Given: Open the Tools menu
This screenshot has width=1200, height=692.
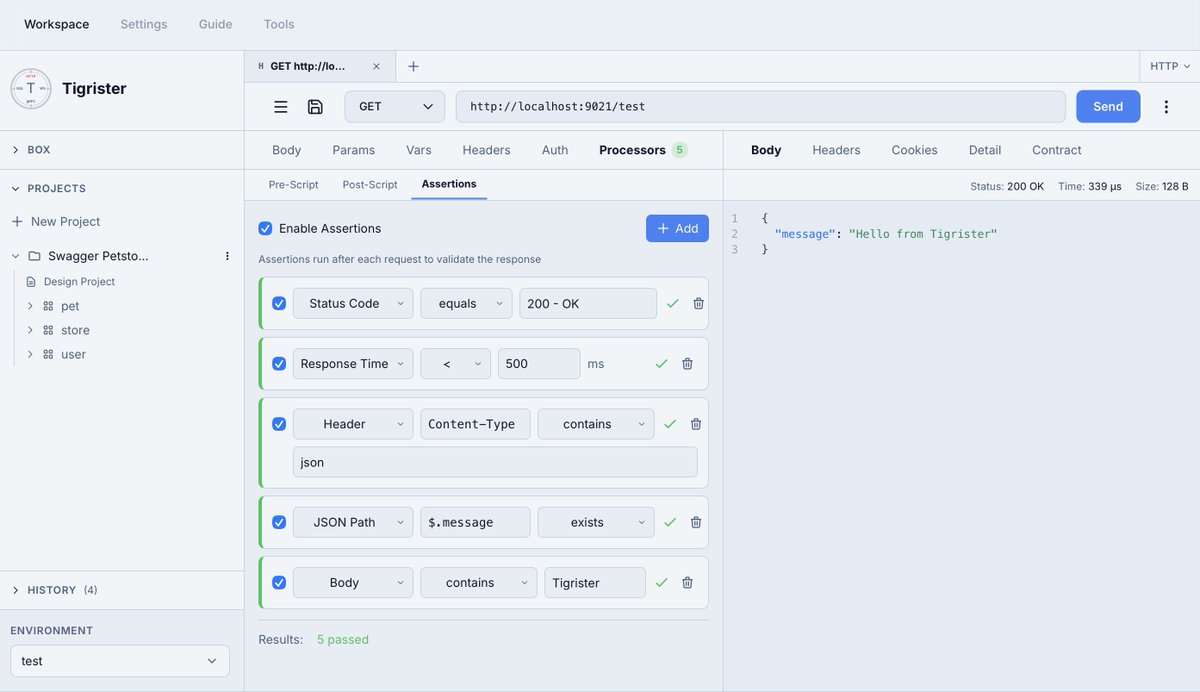Looking at the screenshot, I should pos(279,24).
